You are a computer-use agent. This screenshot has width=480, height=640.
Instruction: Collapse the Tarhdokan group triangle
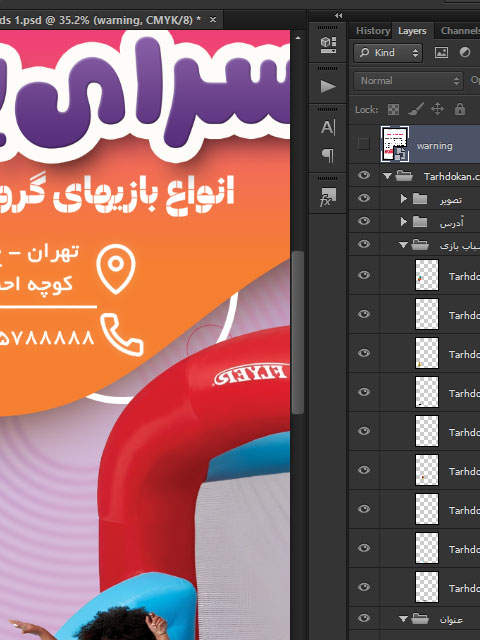point(387,176)
